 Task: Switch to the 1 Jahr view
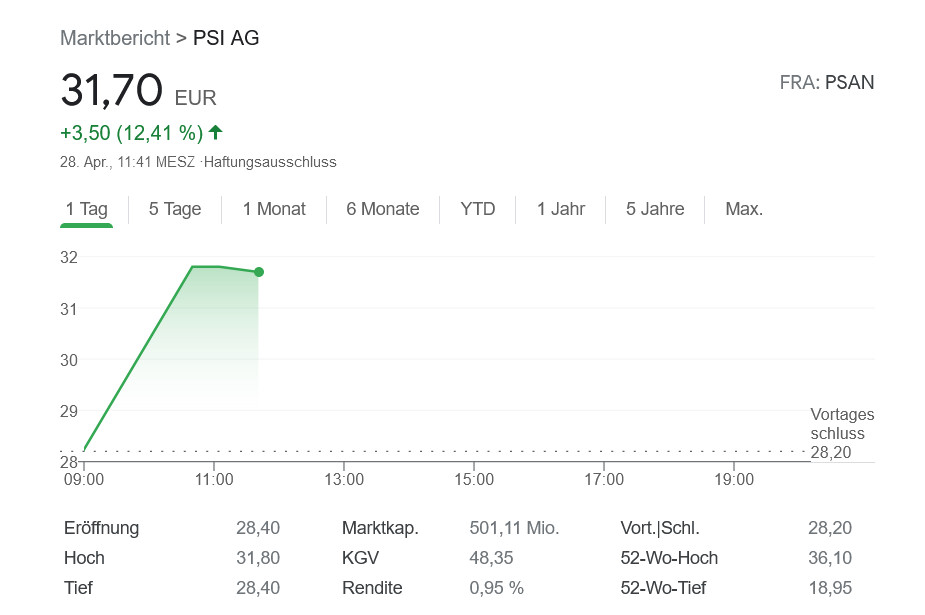click(561, 209)
